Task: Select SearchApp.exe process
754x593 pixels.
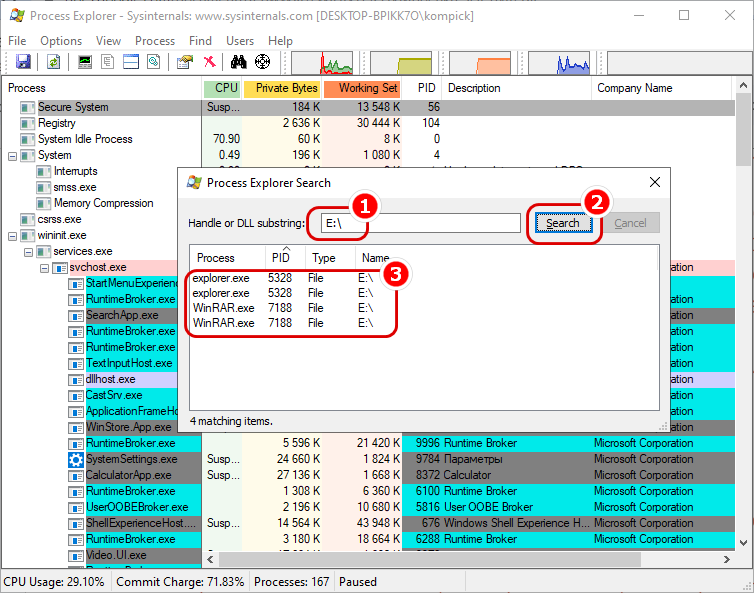Action: click(122, 315)
